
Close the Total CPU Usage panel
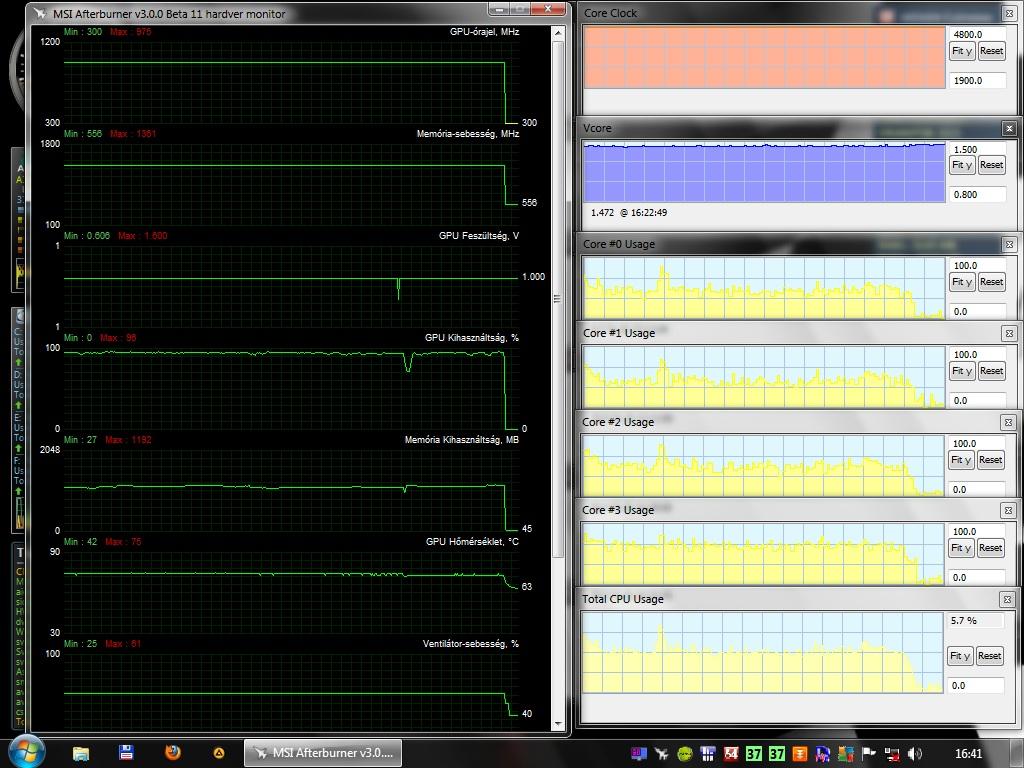click(x=1008, y=599)
